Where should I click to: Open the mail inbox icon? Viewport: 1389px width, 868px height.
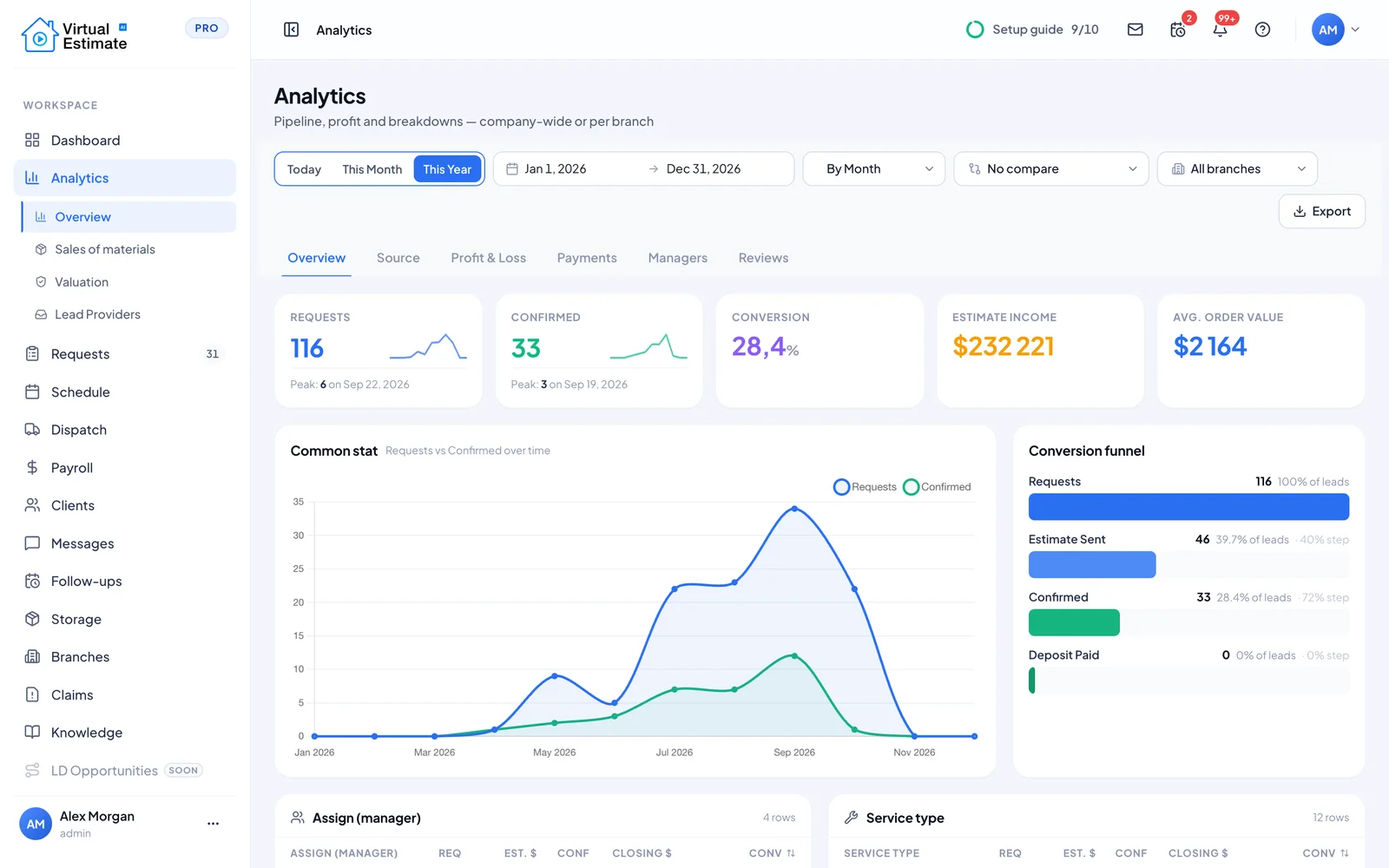coord(1135,30)
